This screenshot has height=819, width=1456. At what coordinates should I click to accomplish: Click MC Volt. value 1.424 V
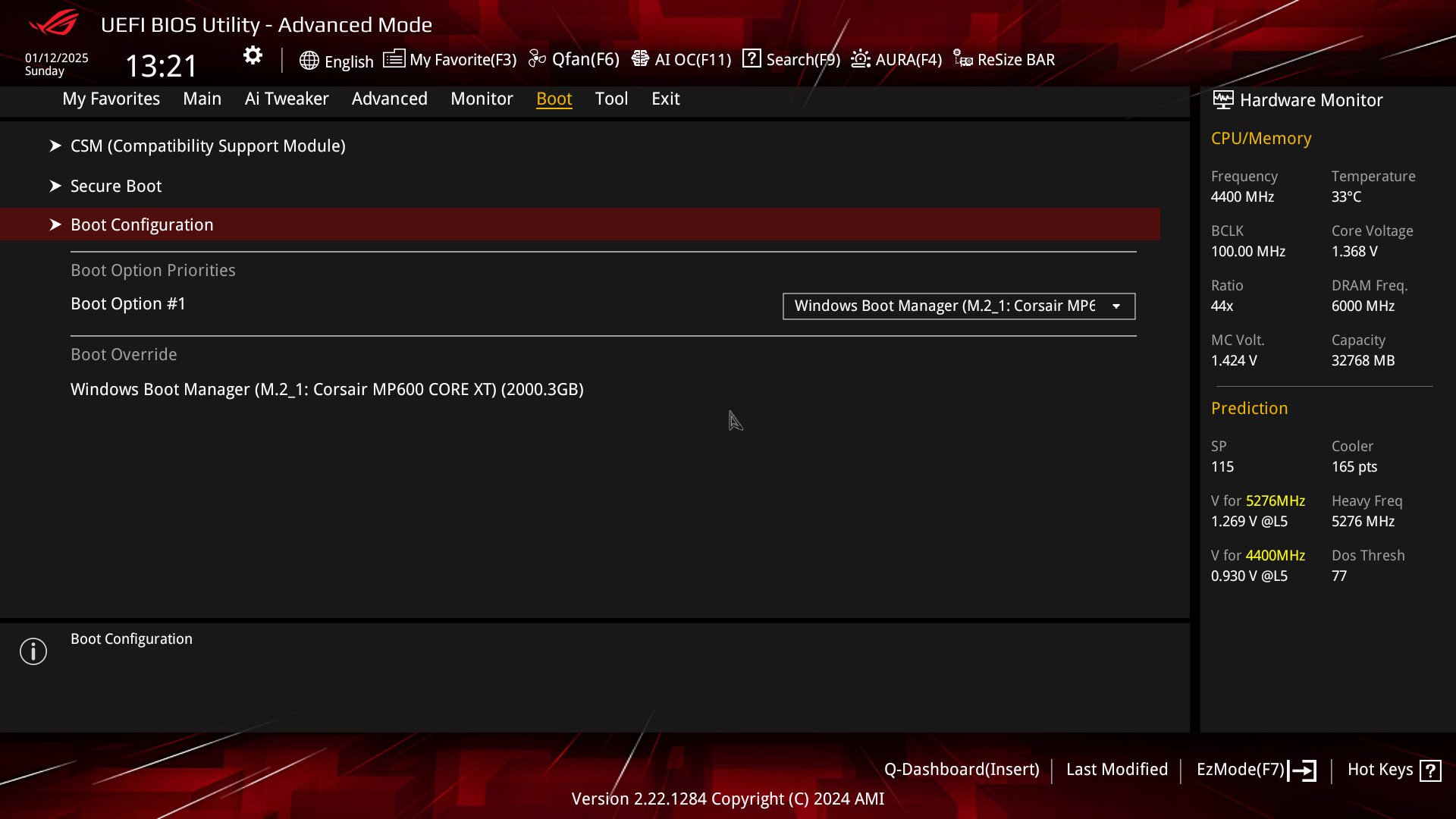click(1234, 361)
